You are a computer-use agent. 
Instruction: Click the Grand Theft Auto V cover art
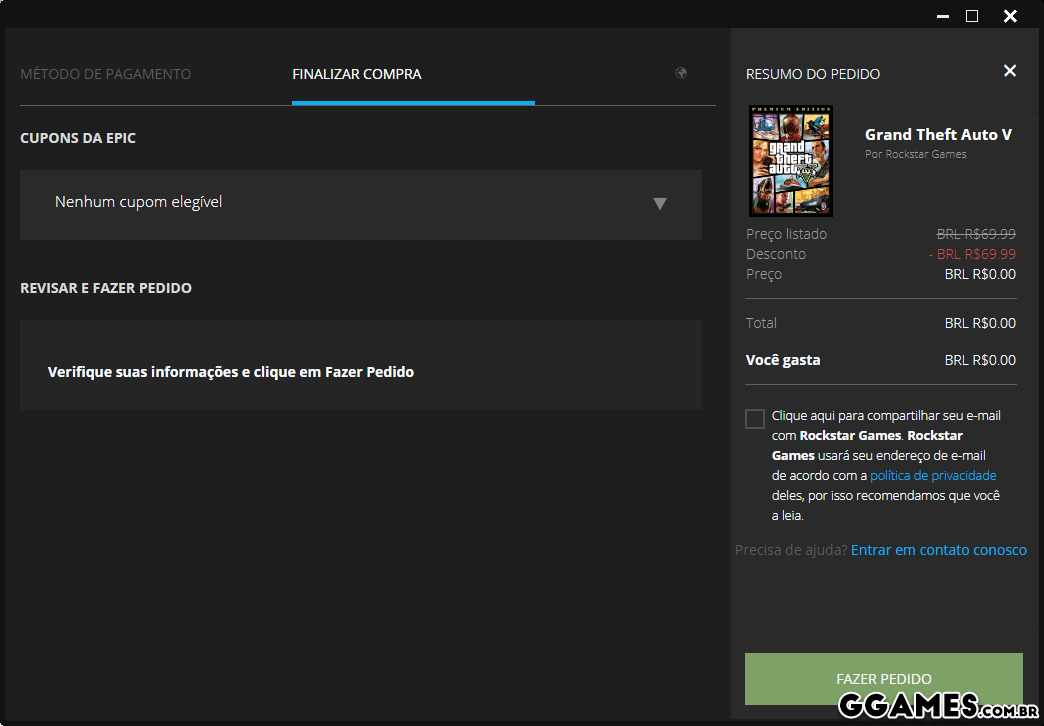coord(791,161)
